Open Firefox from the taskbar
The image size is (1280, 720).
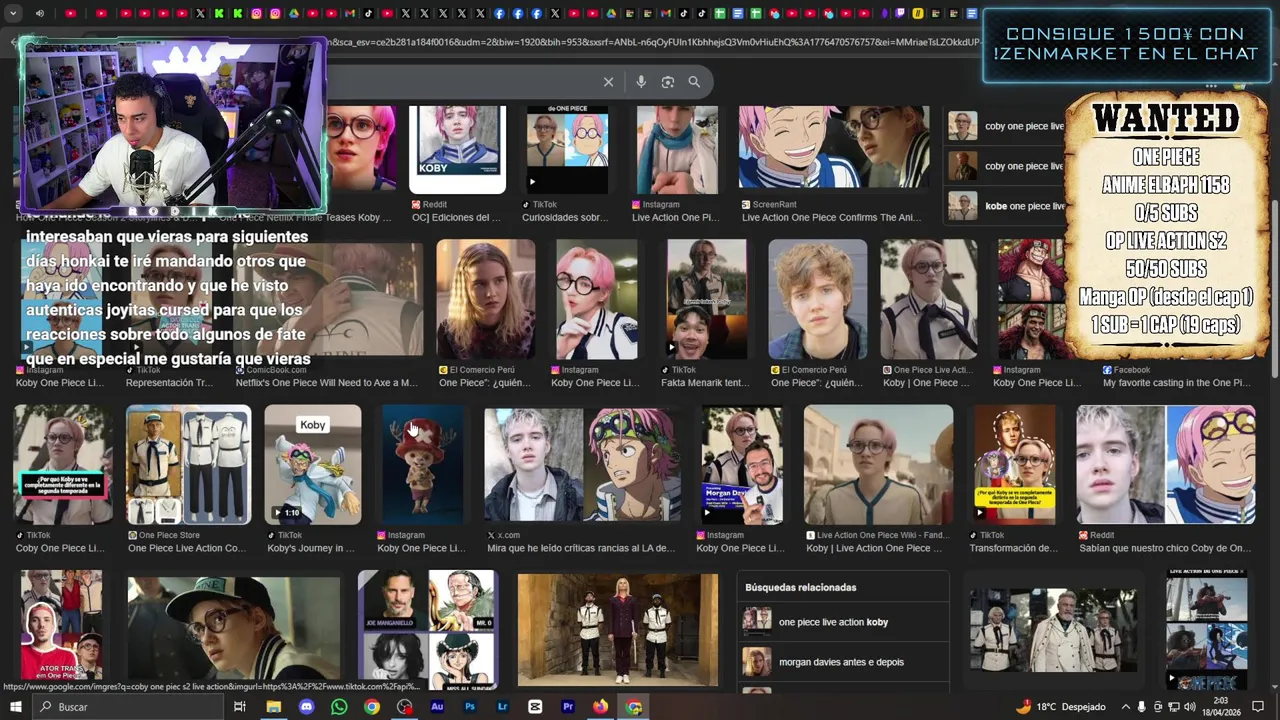coord(600,707)
